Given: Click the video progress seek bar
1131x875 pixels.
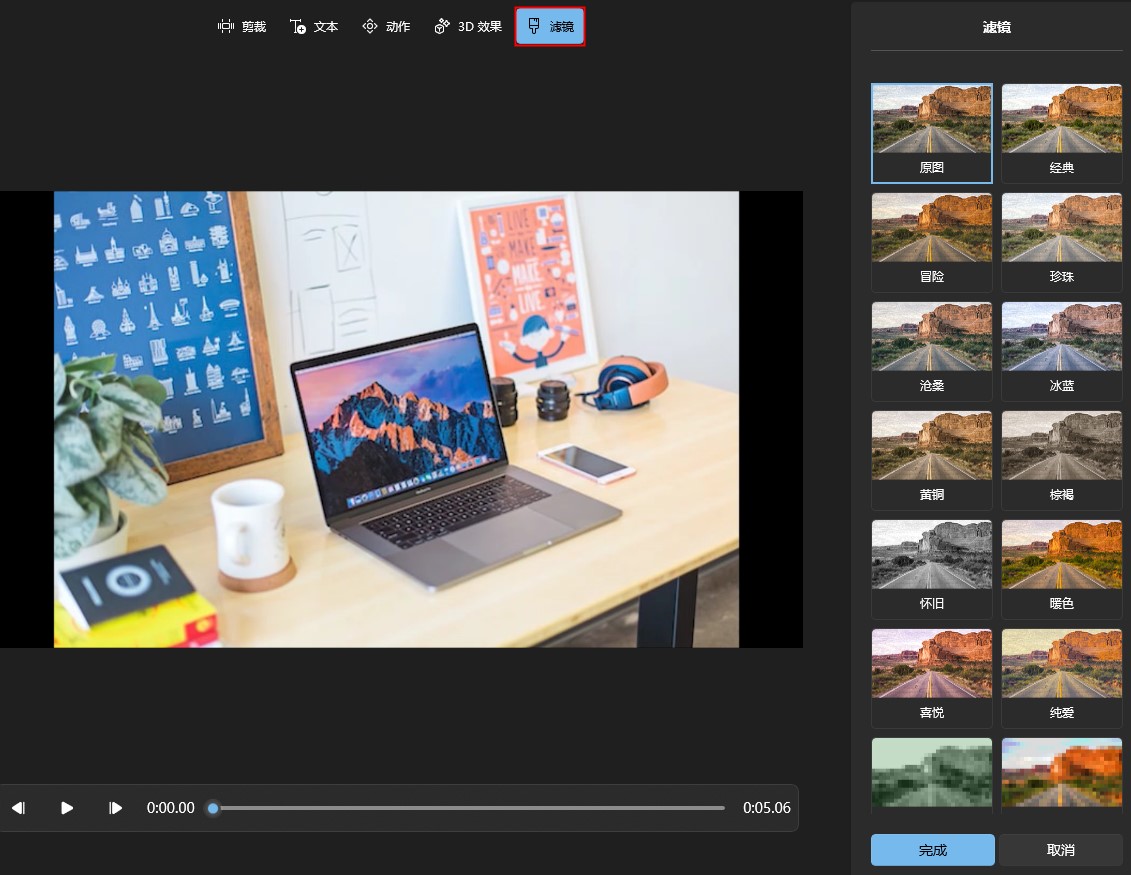Looking at the screenshot, I should tap(468, 808).
